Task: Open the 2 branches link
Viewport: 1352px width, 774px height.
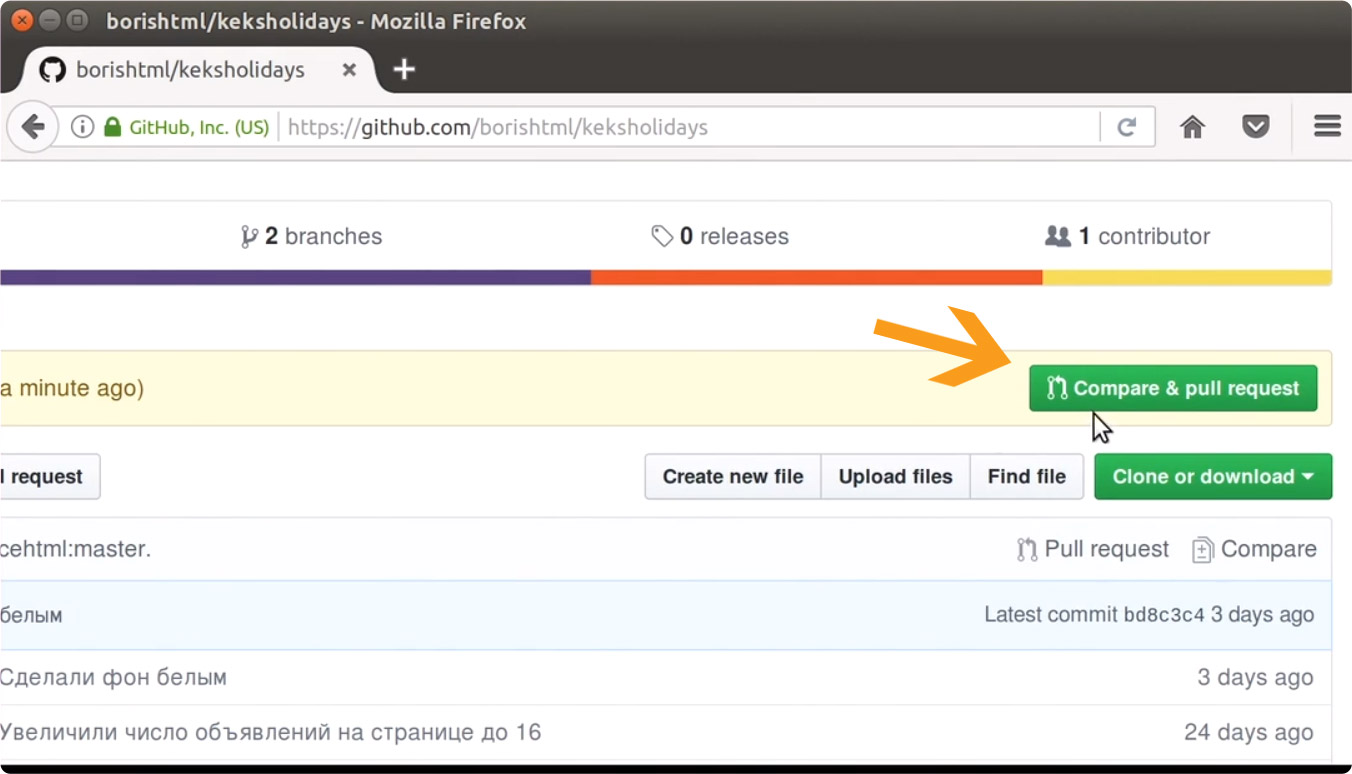Action: tap(312, 237)
